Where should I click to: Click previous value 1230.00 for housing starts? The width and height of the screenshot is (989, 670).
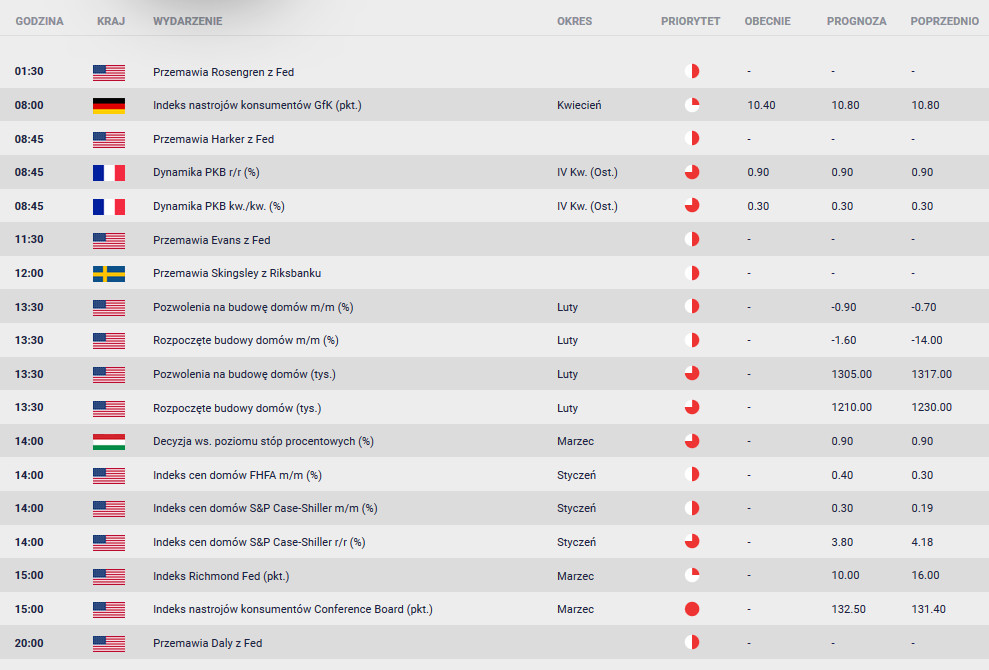[x=932, y=408]
